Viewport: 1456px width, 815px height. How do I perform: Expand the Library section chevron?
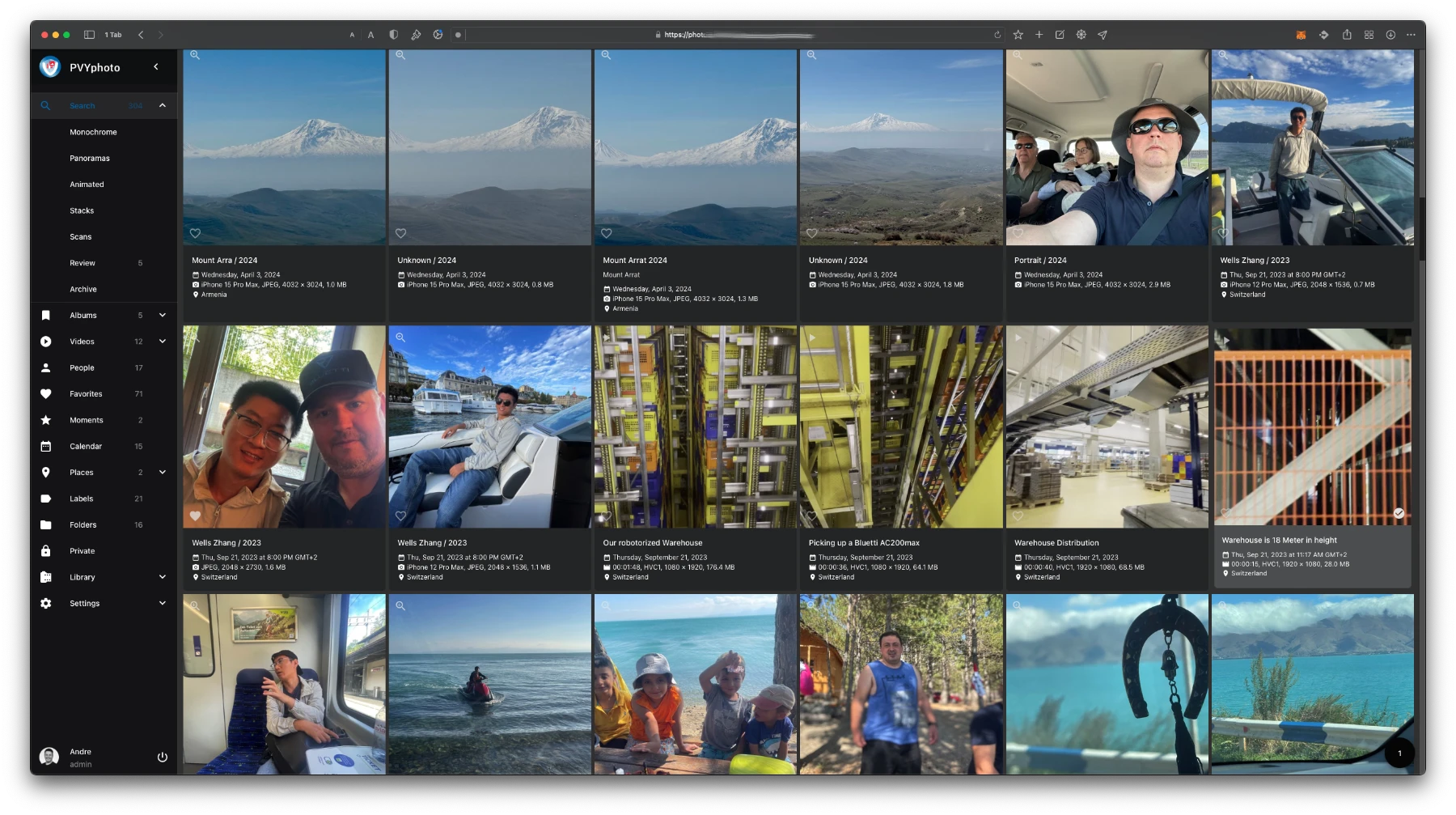pyautogui.click(x=163, y=577)
